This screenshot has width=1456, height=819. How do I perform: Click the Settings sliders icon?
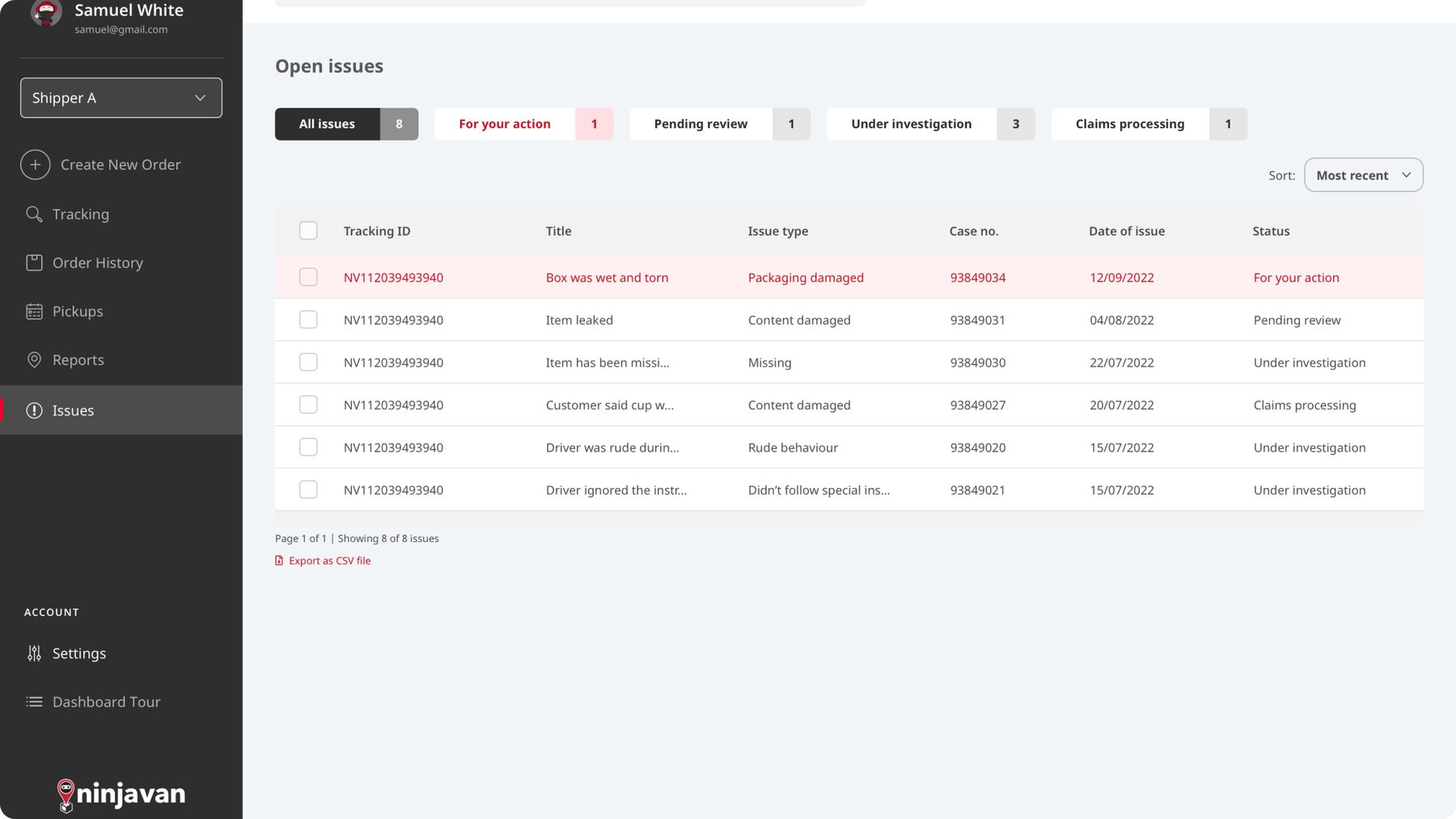(x=34, y=653)
